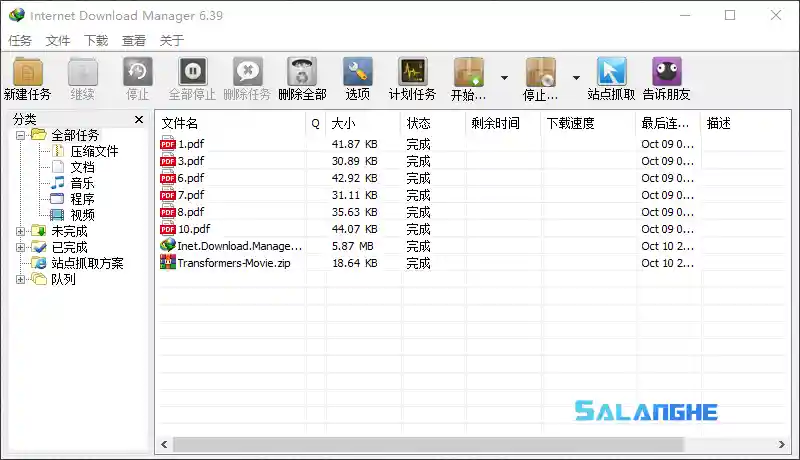This screenshot has height=460, width=800.
Task: Select 视频 category in tree
Action: tap(82, 215)
